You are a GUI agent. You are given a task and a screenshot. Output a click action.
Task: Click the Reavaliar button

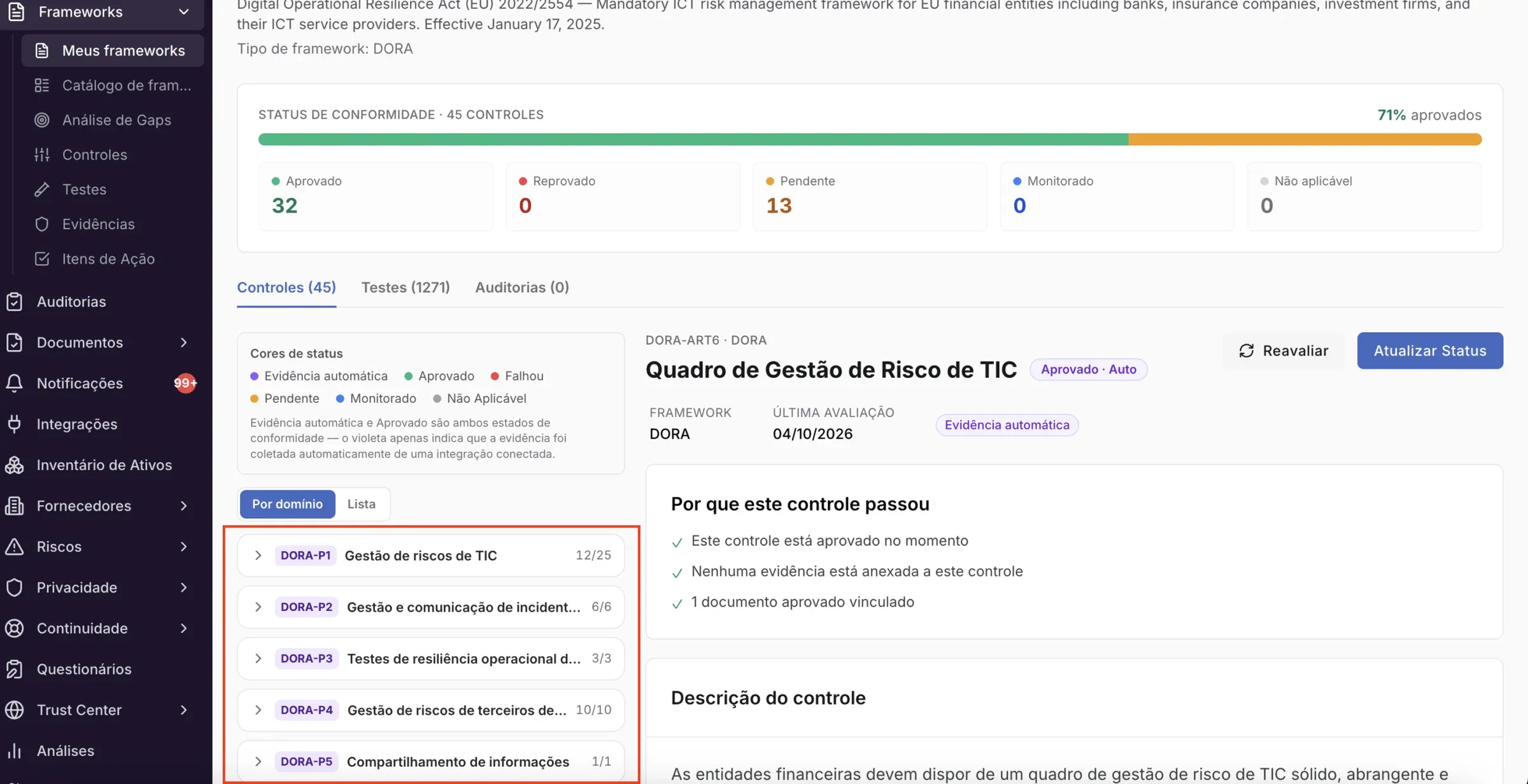pyautogui.click(x=1284, y=351)
